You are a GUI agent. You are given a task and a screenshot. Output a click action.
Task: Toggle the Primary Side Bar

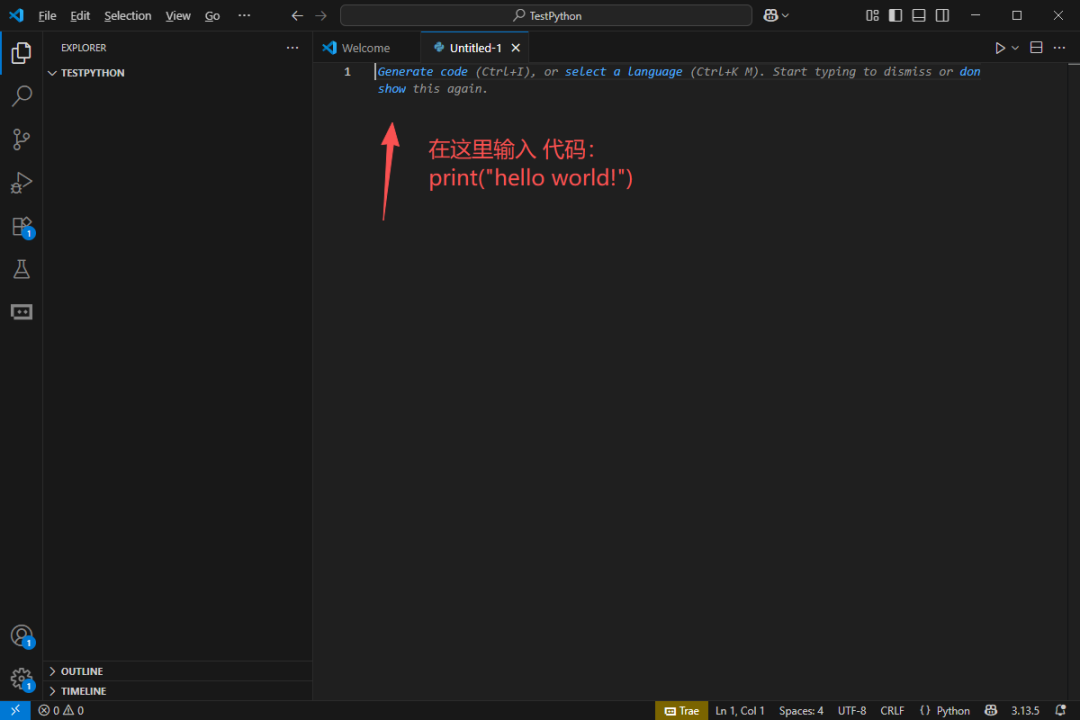coord(895,15)
